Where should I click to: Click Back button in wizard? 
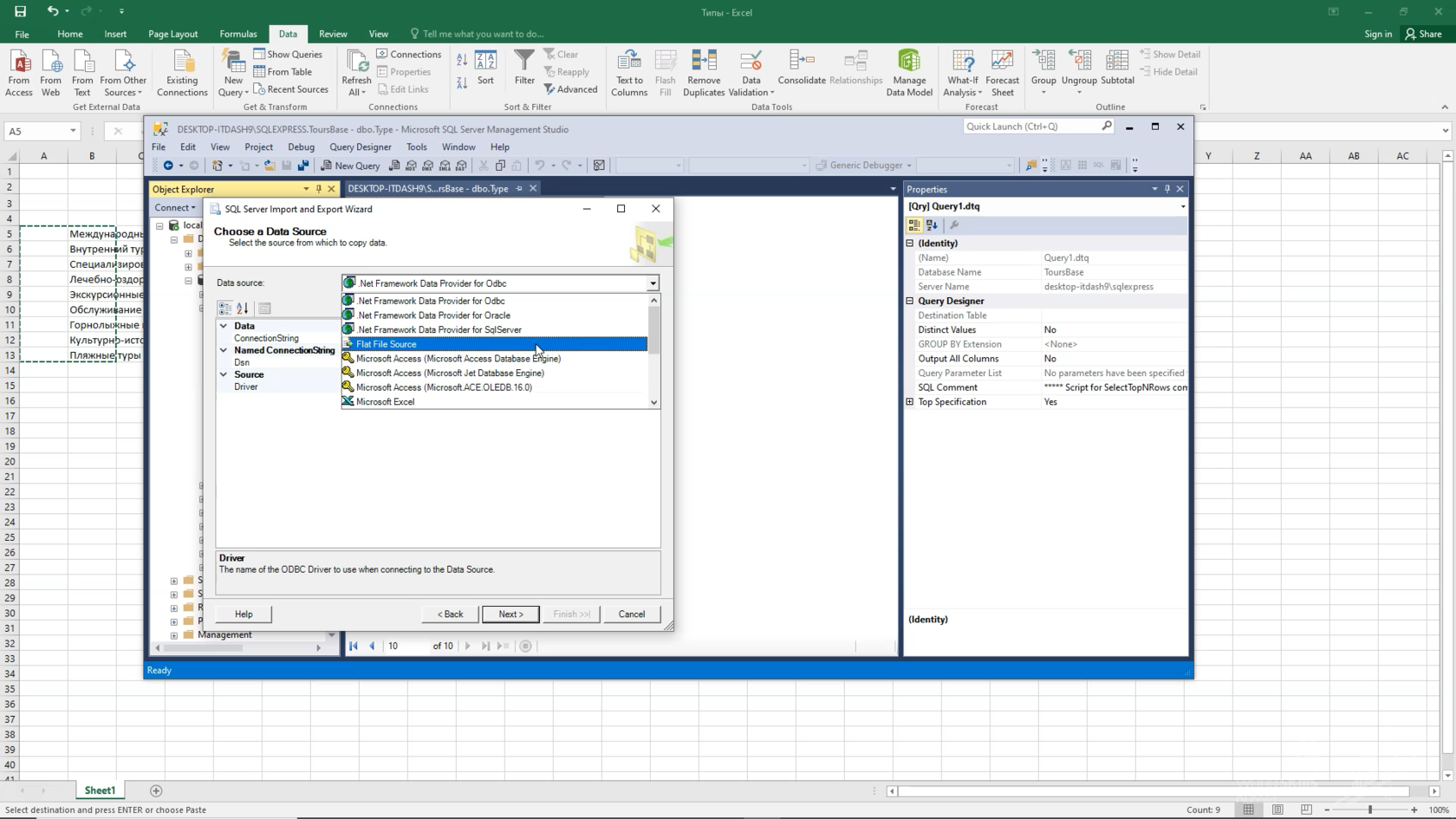click(x=450, y=614)
